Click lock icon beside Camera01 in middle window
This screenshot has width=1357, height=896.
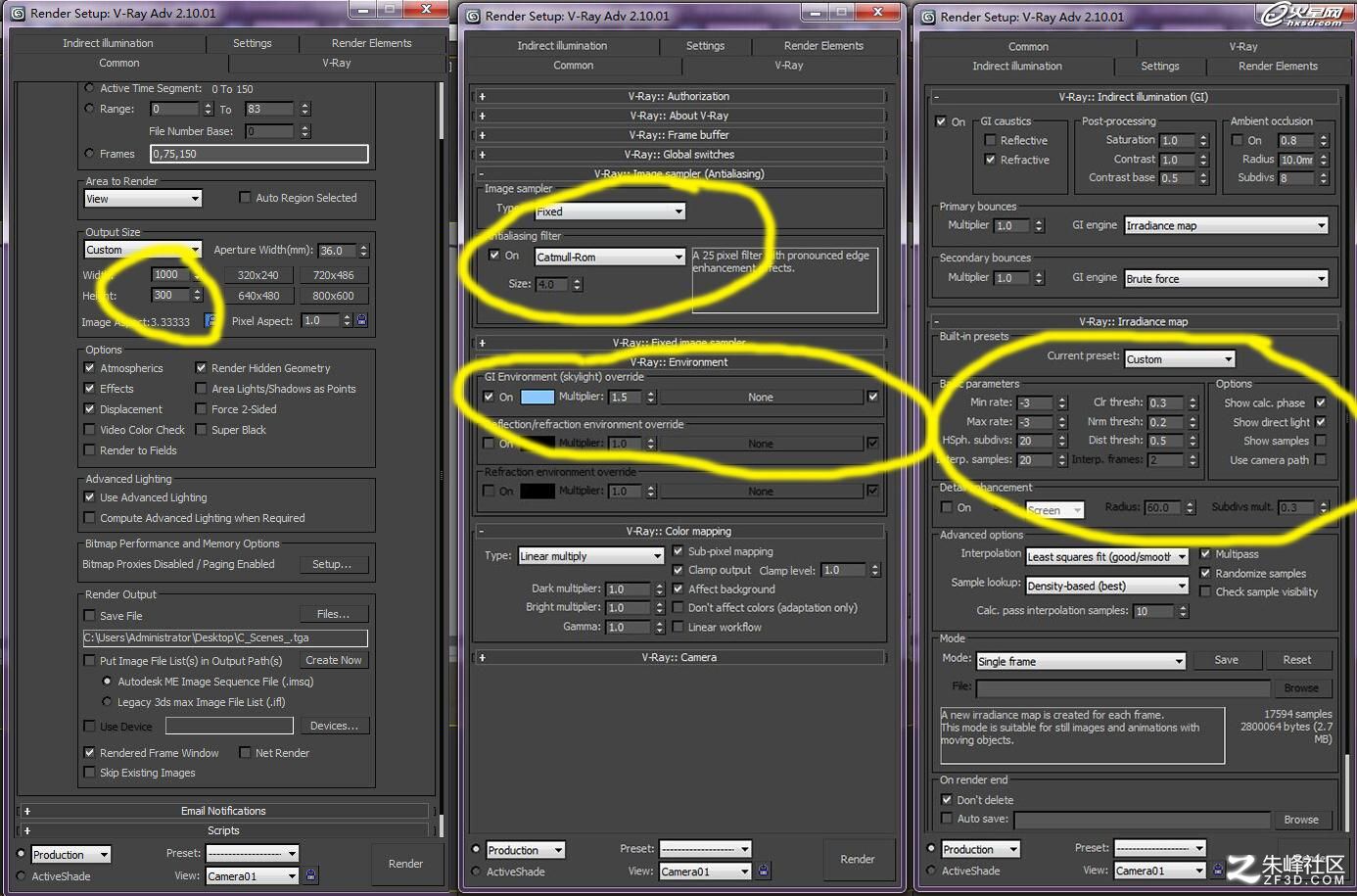tap(764, 870)
